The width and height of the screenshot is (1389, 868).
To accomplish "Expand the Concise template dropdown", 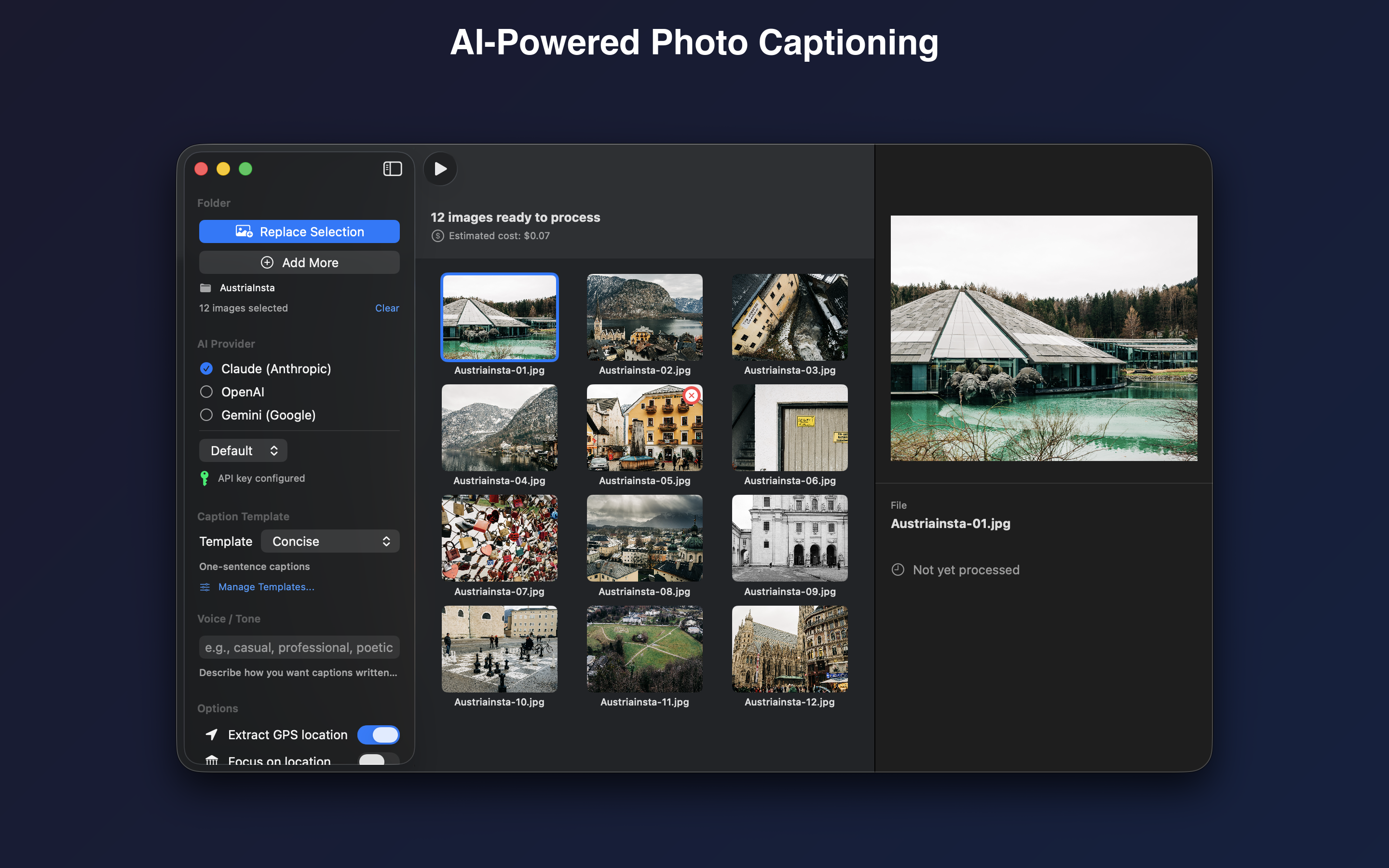I will coord(330,542).
